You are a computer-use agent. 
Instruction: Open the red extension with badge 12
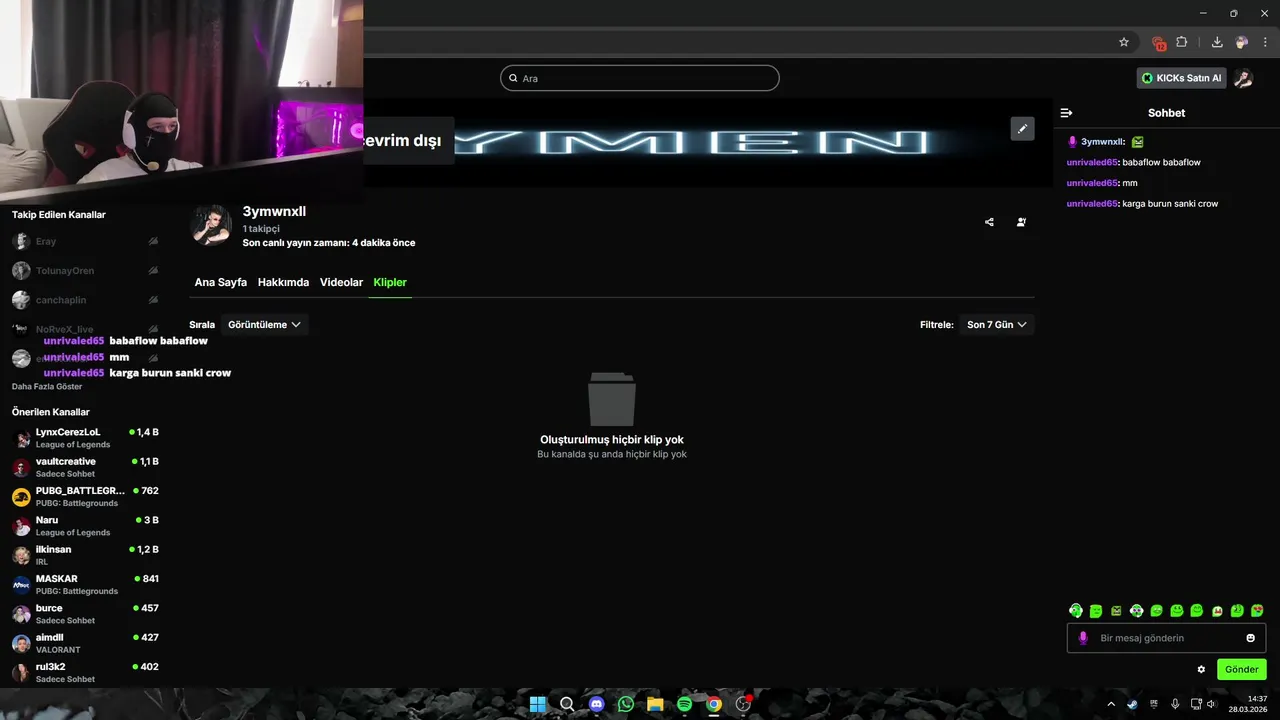click(x=1159, y=43)
